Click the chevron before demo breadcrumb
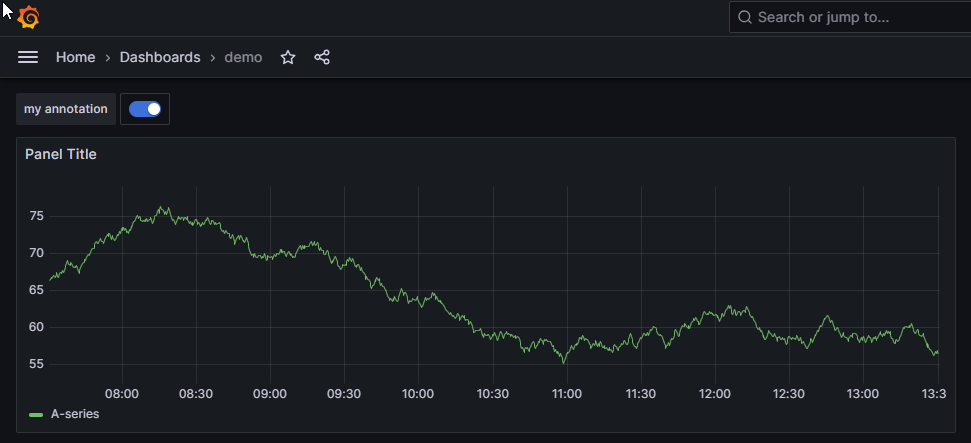Viewport: 971px width, 443px height. [x=213, y=58]
